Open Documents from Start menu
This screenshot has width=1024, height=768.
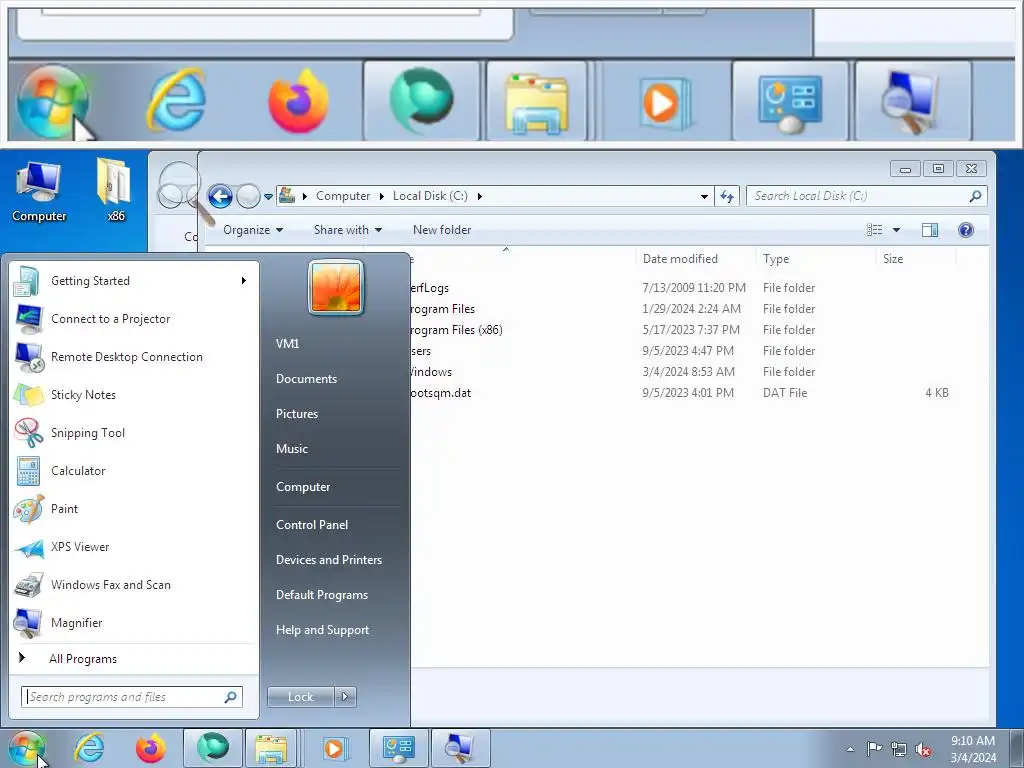coord(306,379)
